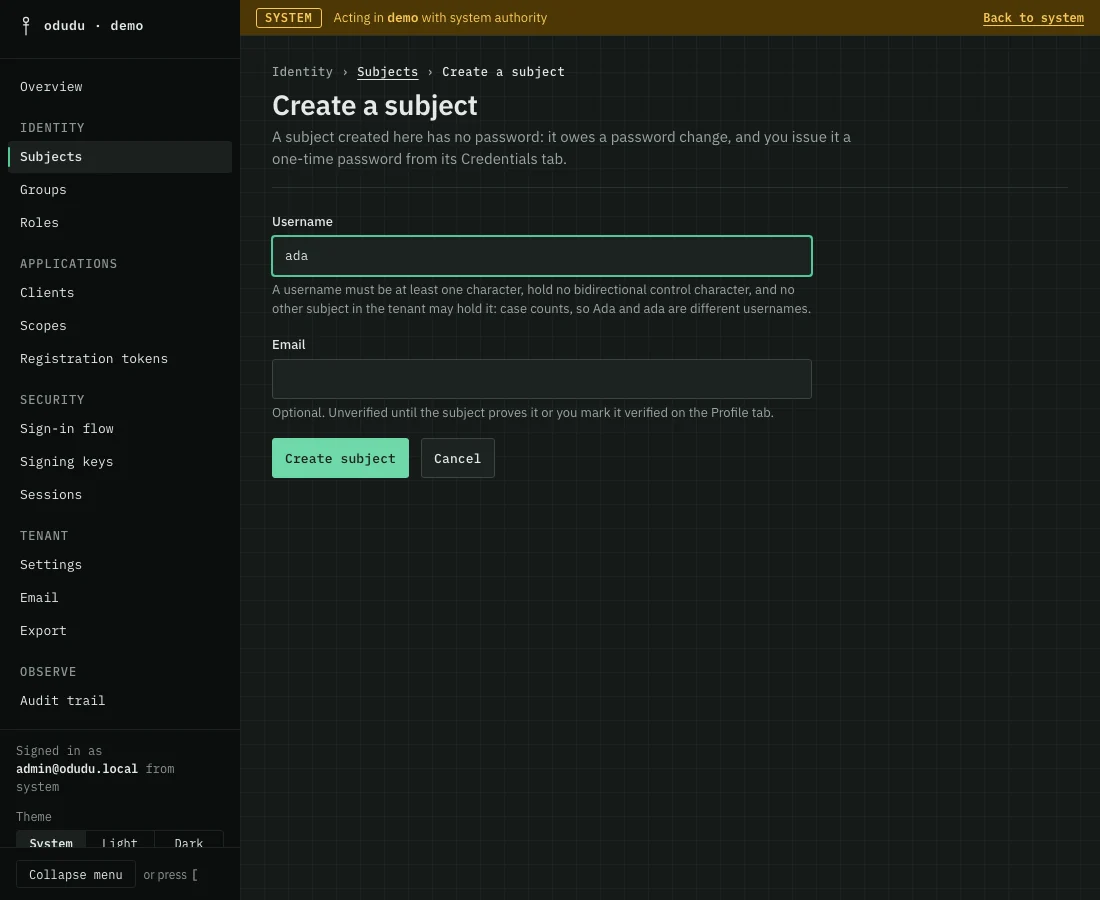Focus the Email input field

[542, 379]
